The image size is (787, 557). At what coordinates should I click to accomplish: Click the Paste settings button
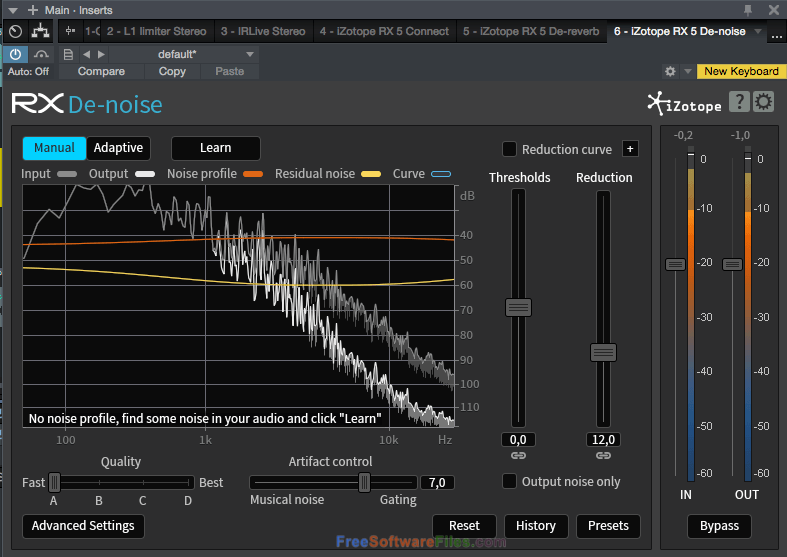(229, 71)
